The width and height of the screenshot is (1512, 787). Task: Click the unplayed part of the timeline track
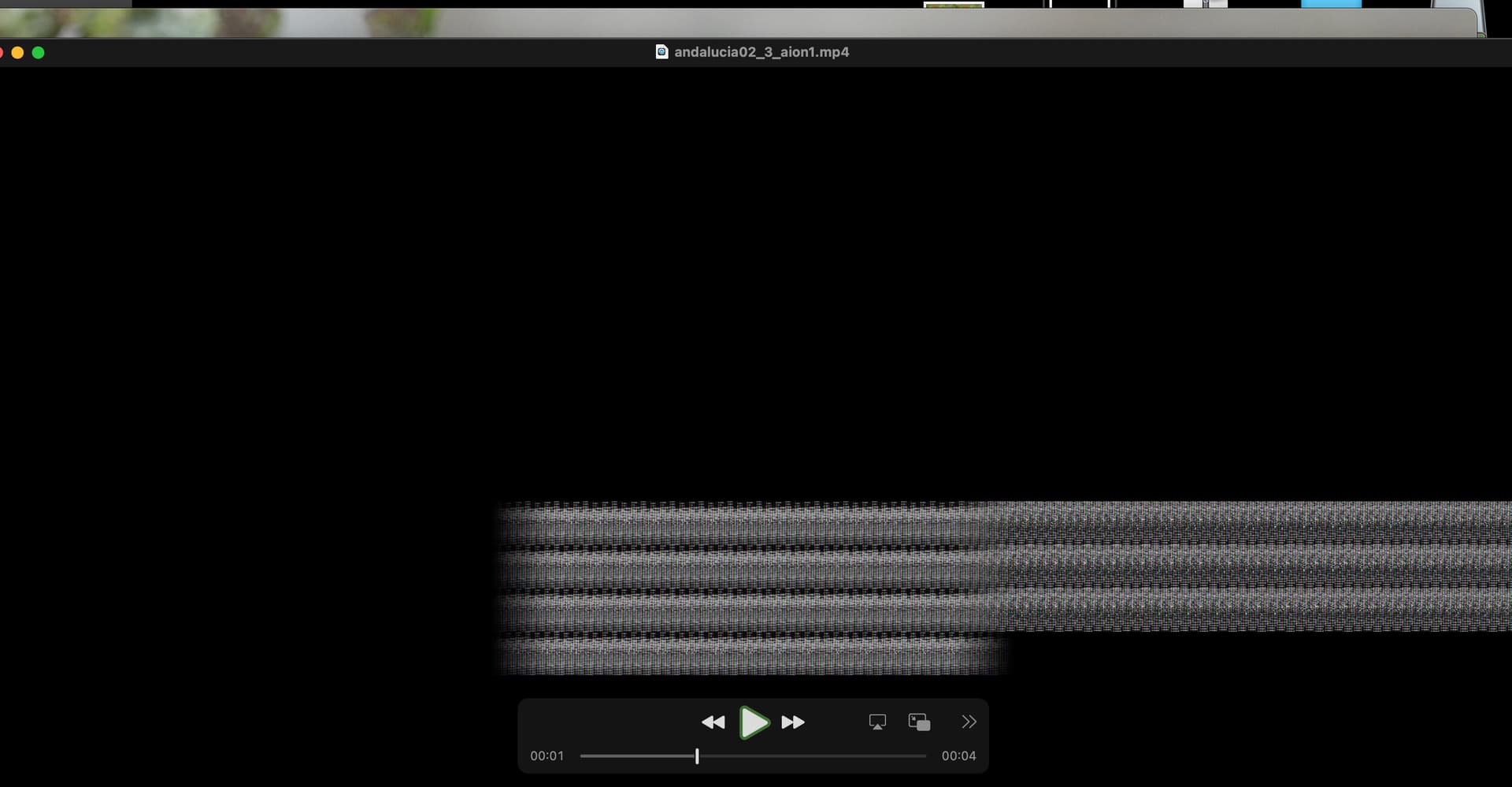click(811, 756)
